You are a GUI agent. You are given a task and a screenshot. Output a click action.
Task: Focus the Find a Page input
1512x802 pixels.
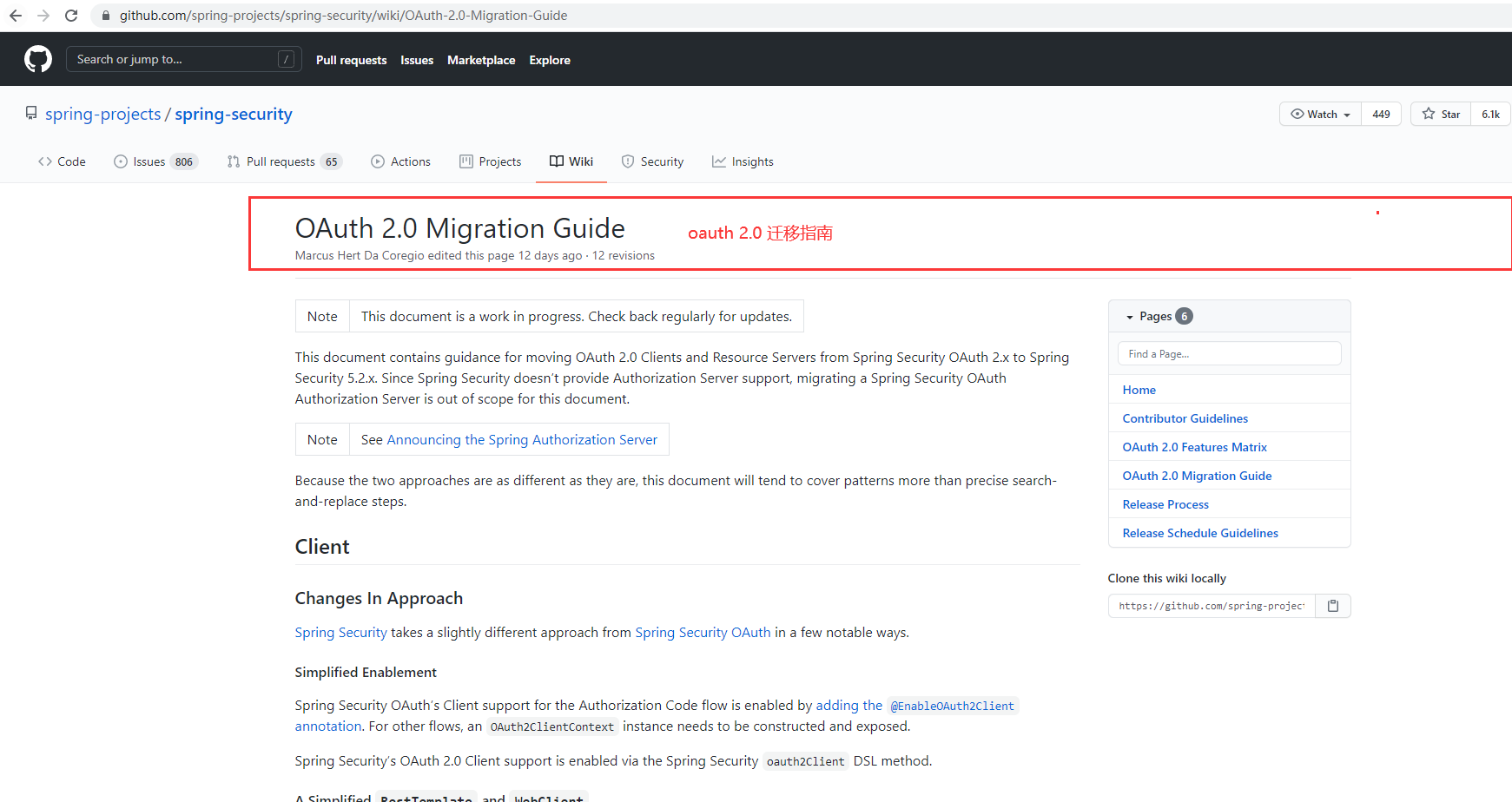(x=1229, y=354)
